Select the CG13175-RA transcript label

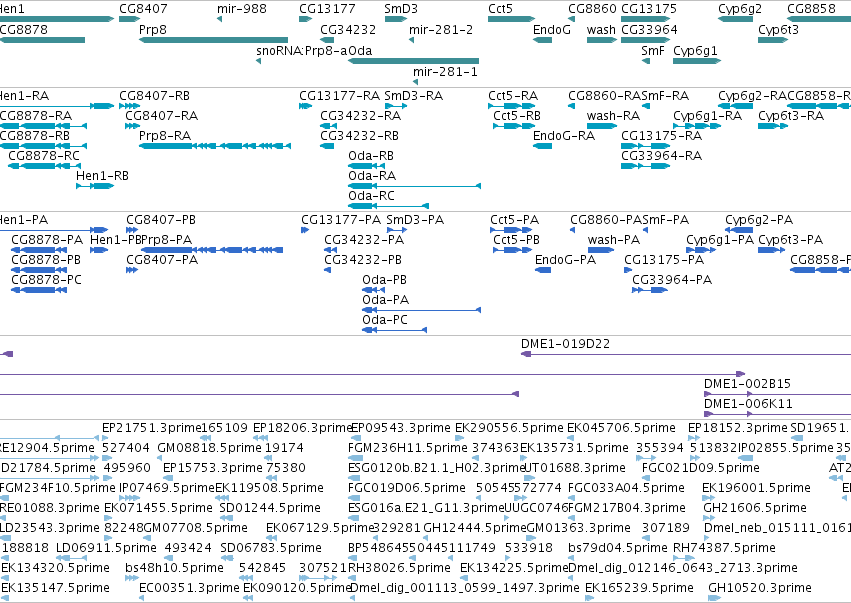[x=661, y=136]
